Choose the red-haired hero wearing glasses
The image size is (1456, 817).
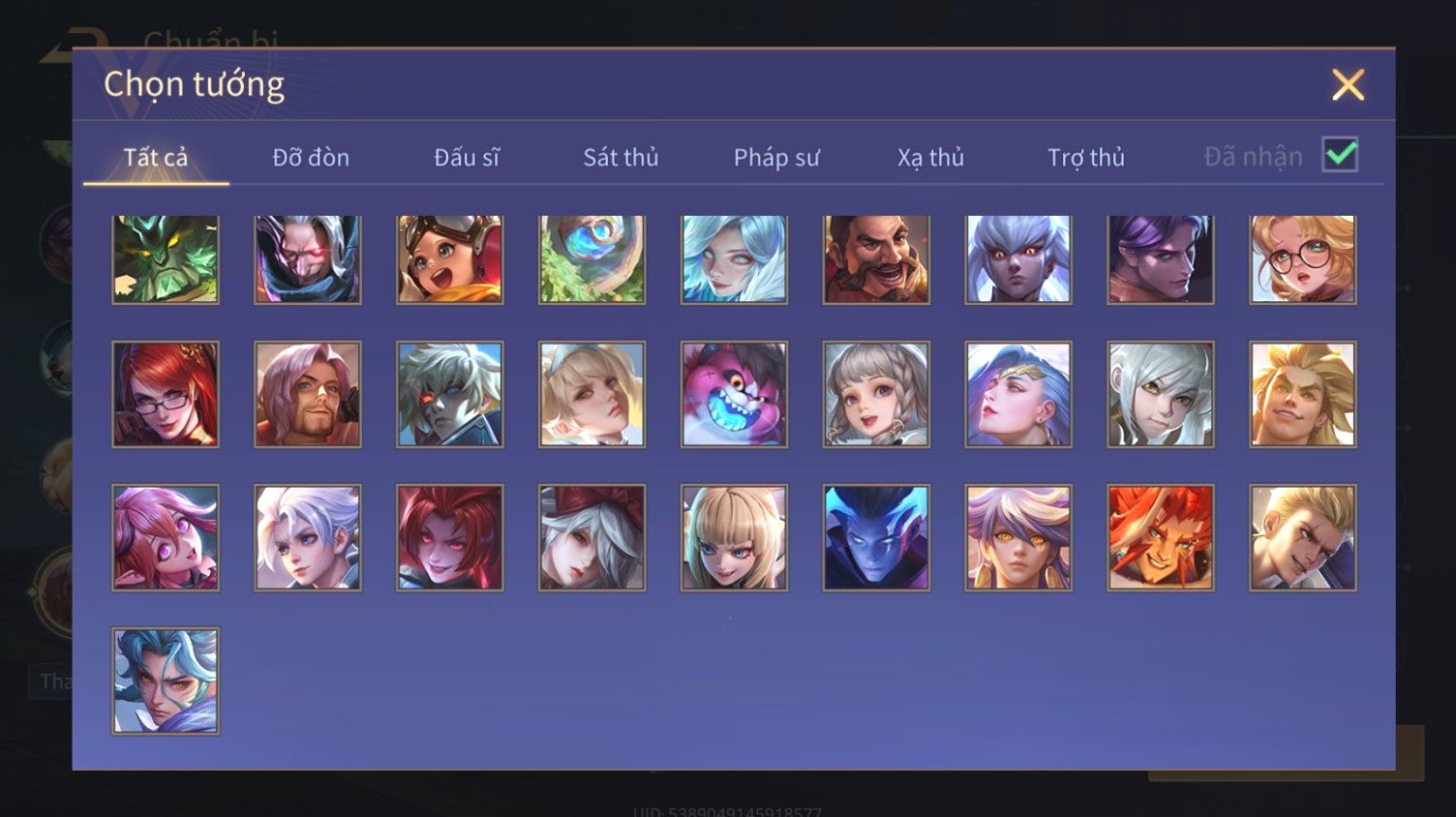(166, 394)
